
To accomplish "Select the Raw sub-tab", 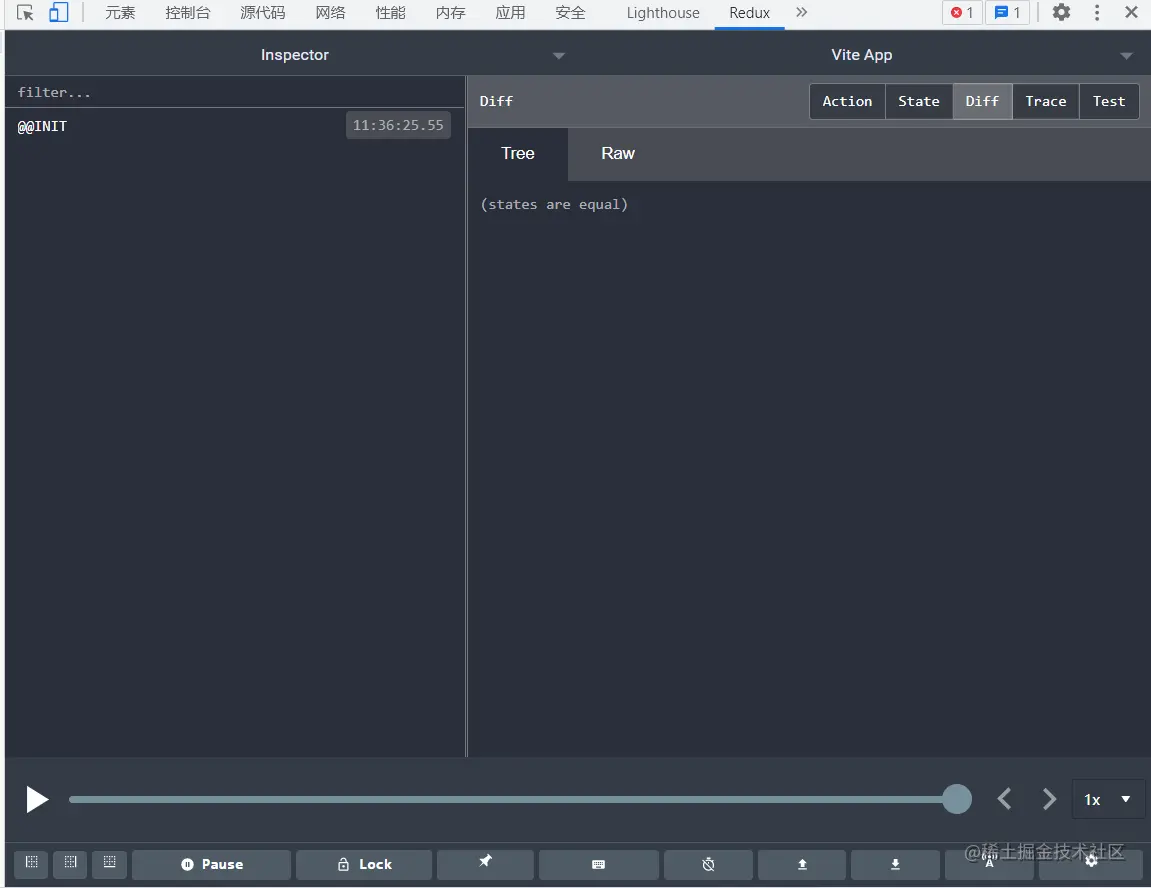I will tap(618, 153).
